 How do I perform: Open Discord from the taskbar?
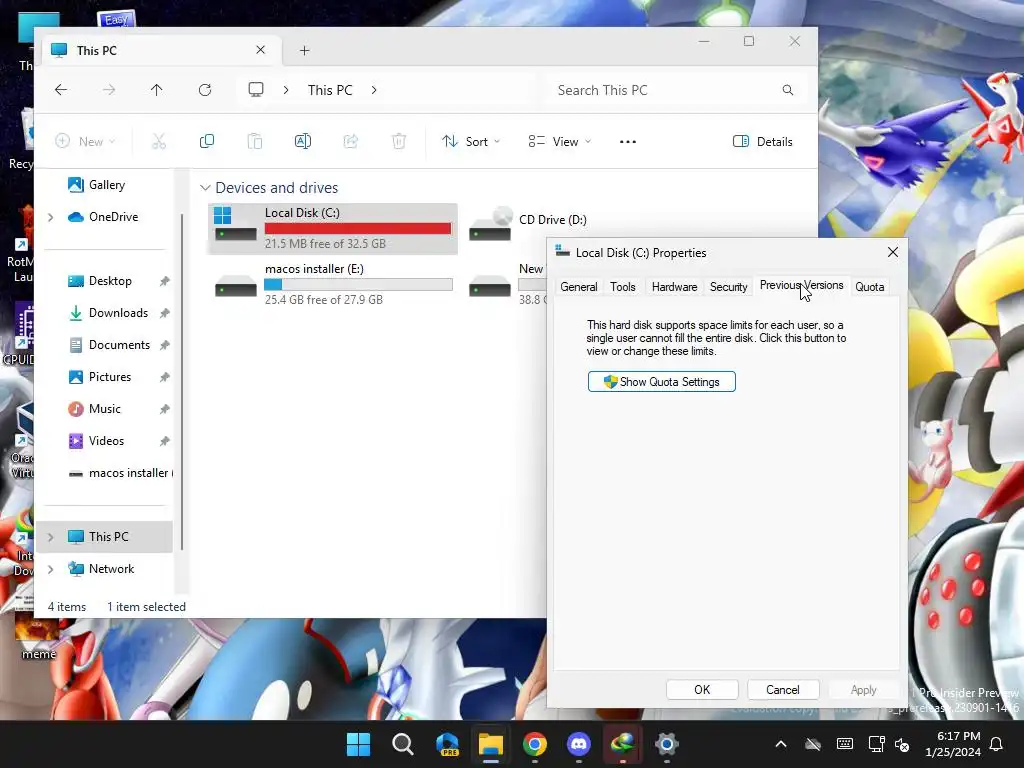(x=579, y=744)
